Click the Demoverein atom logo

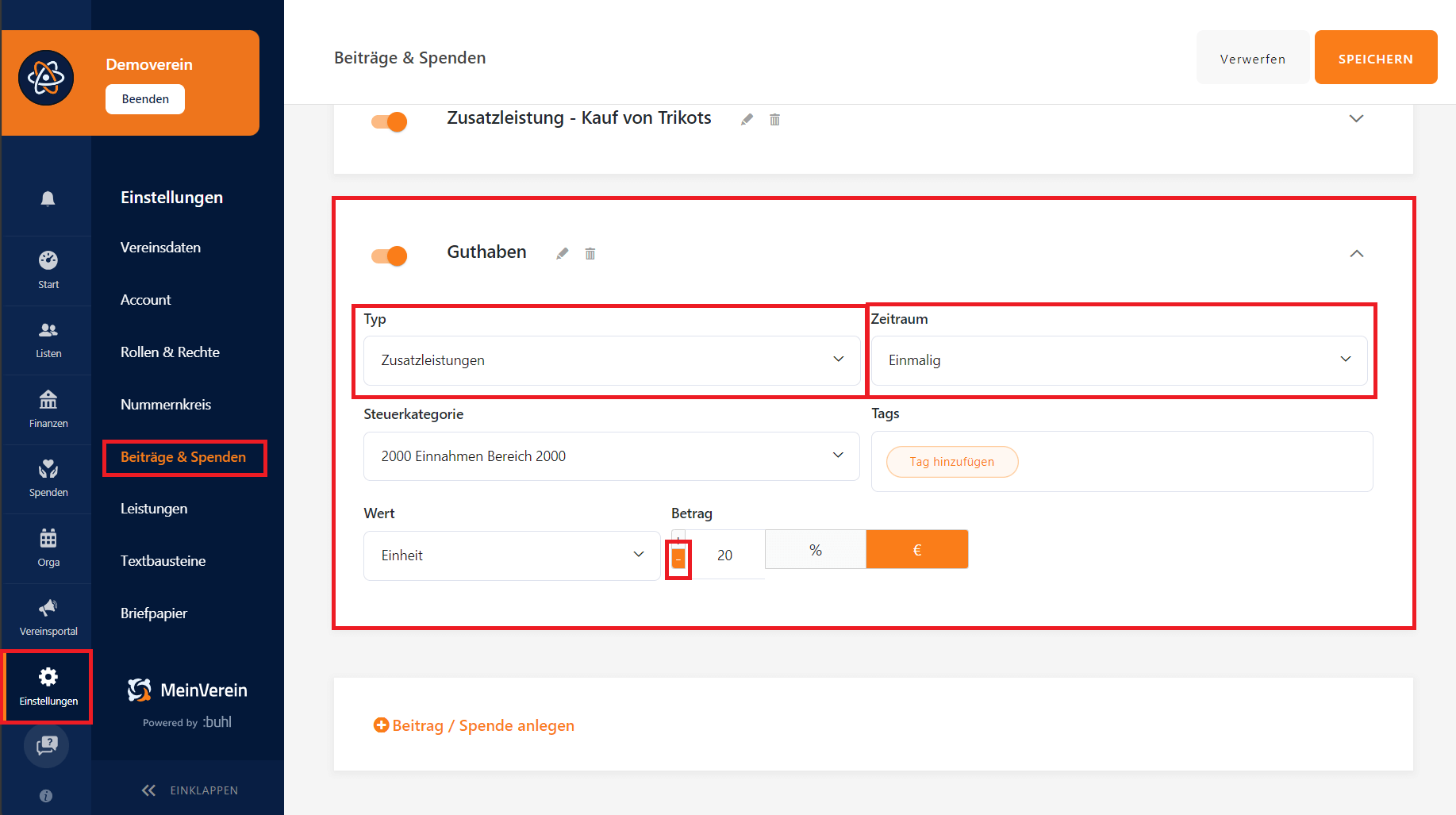[46, 78]
